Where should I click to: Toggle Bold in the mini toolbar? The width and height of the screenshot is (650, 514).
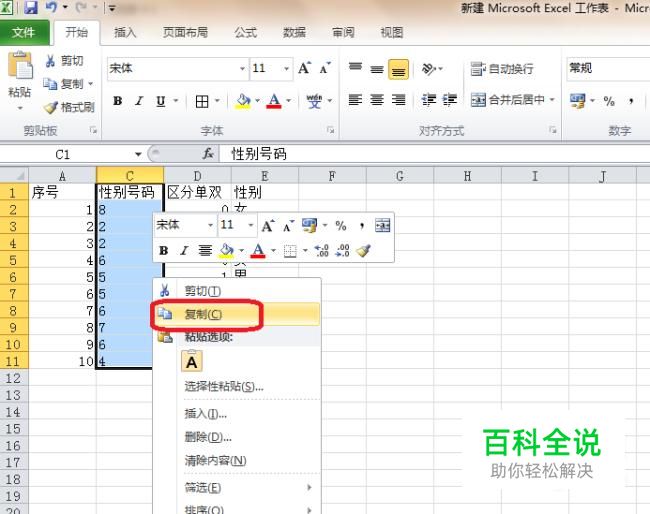pos(164,250)
